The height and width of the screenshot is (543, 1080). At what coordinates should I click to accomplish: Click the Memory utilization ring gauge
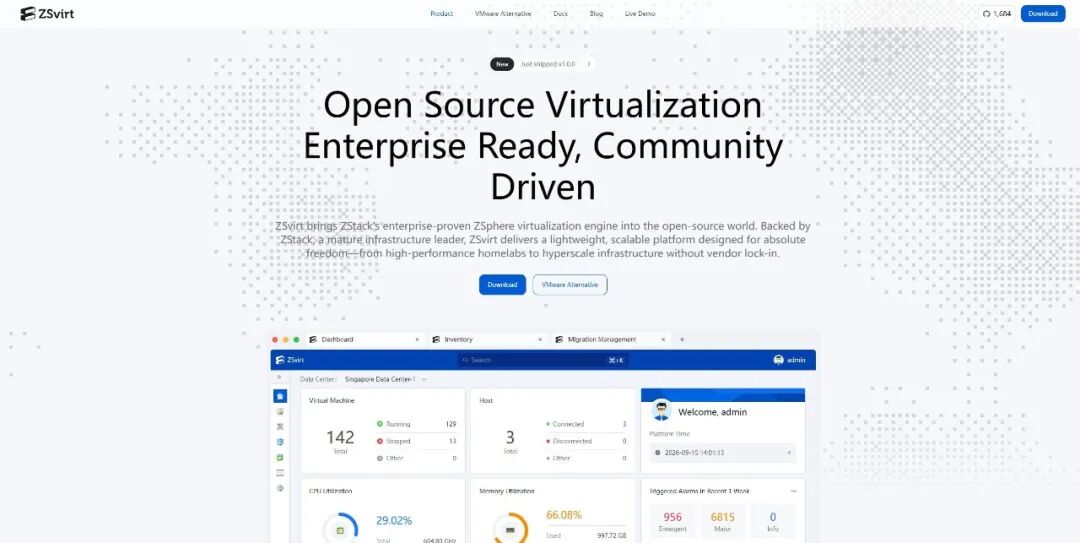click(510, 529)
